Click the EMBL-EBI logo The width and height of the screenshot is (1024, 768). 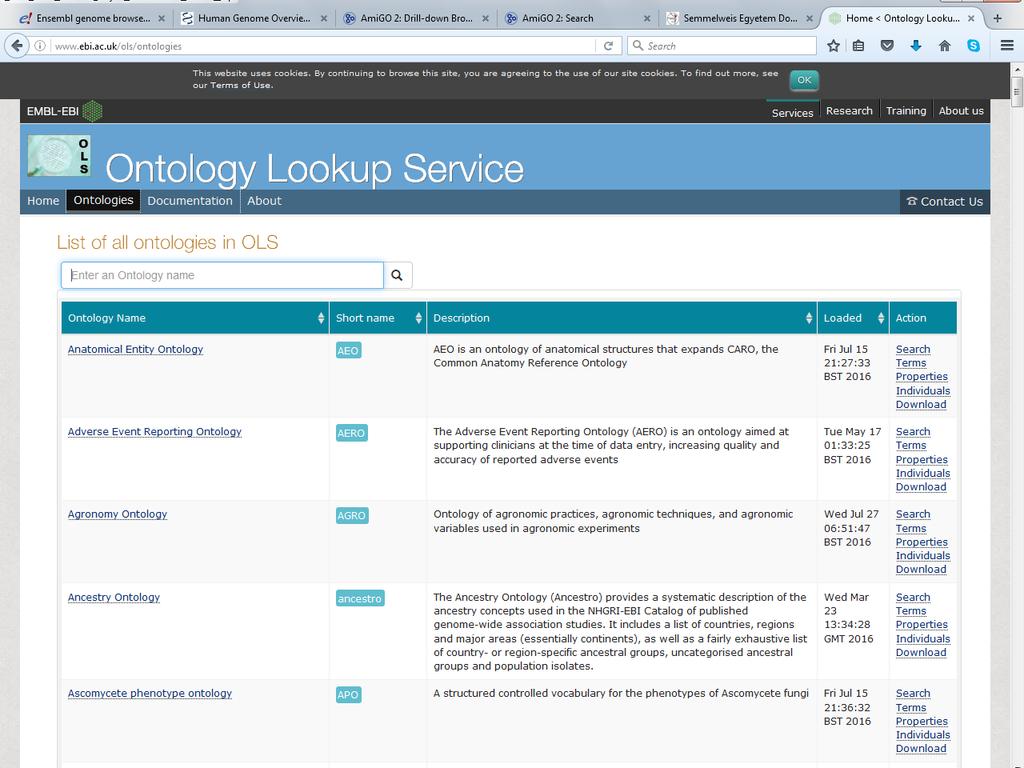point(64,111)
